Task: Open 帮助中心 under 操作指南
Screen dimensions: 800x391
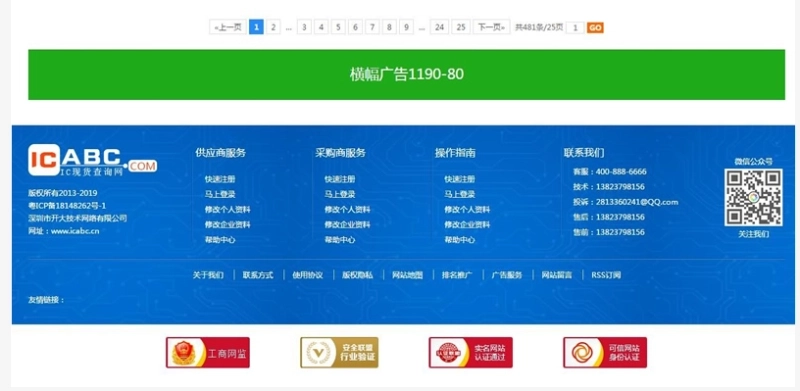Action: click(459, 240)
